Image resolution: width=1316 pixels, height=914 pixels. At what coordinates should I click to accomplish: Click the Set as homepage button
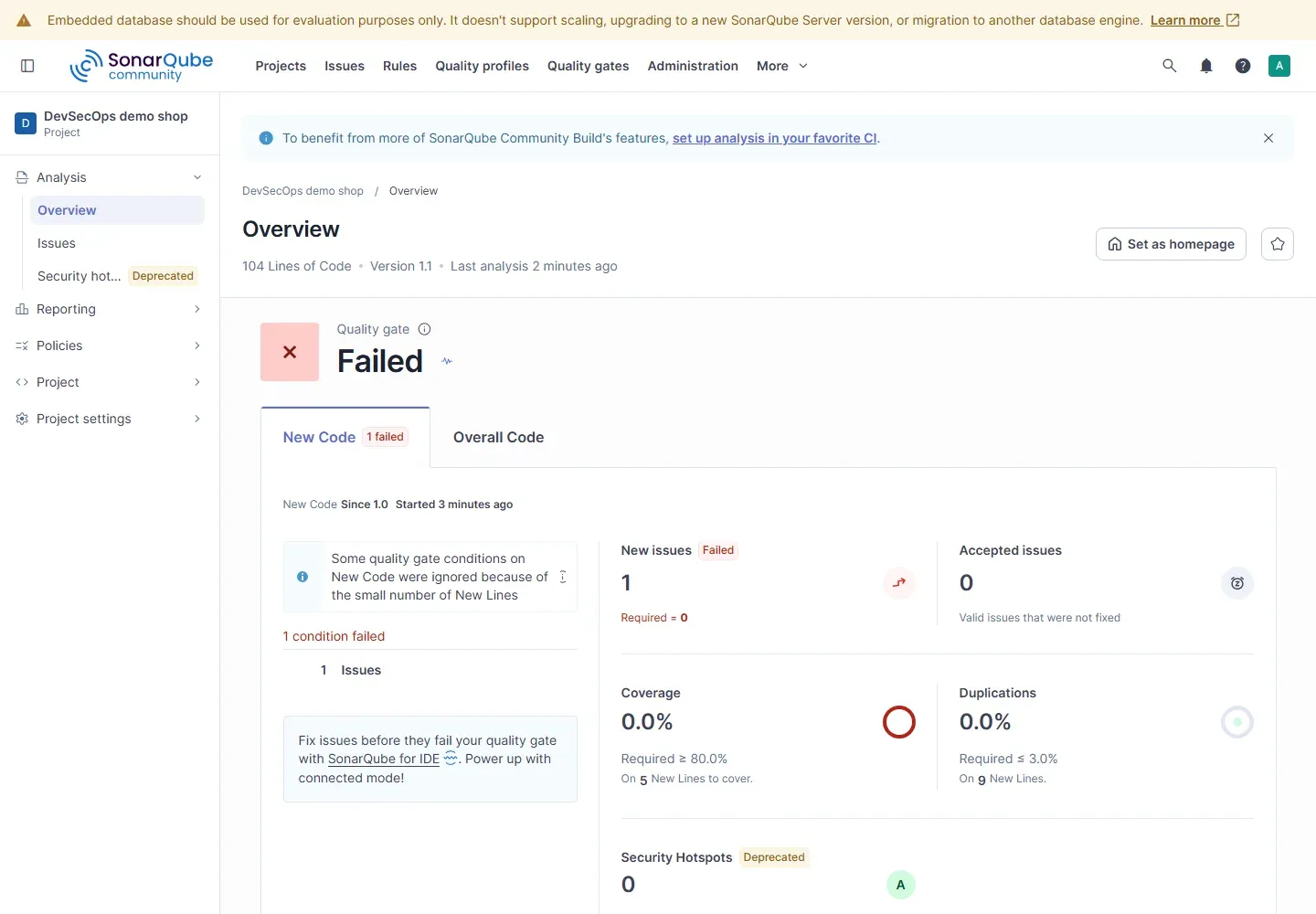(x=1171, y=244)
